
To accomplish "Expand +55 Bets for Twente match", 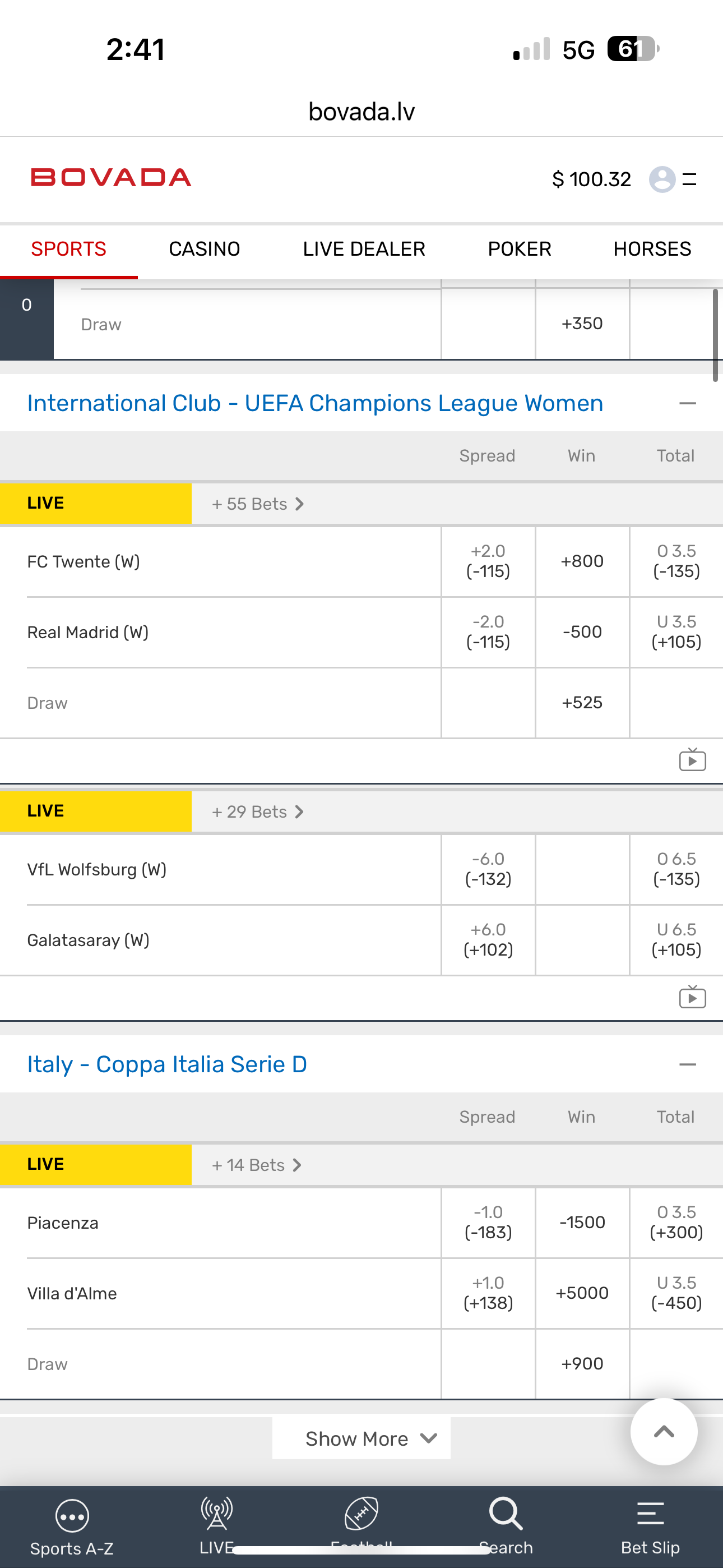I will click(257, 504).
